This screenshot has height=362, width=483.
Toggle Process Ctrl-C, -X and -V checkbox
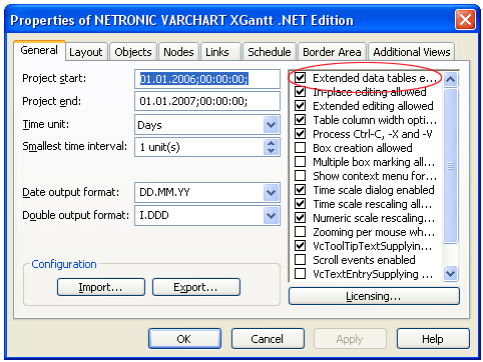coord(300,134)
